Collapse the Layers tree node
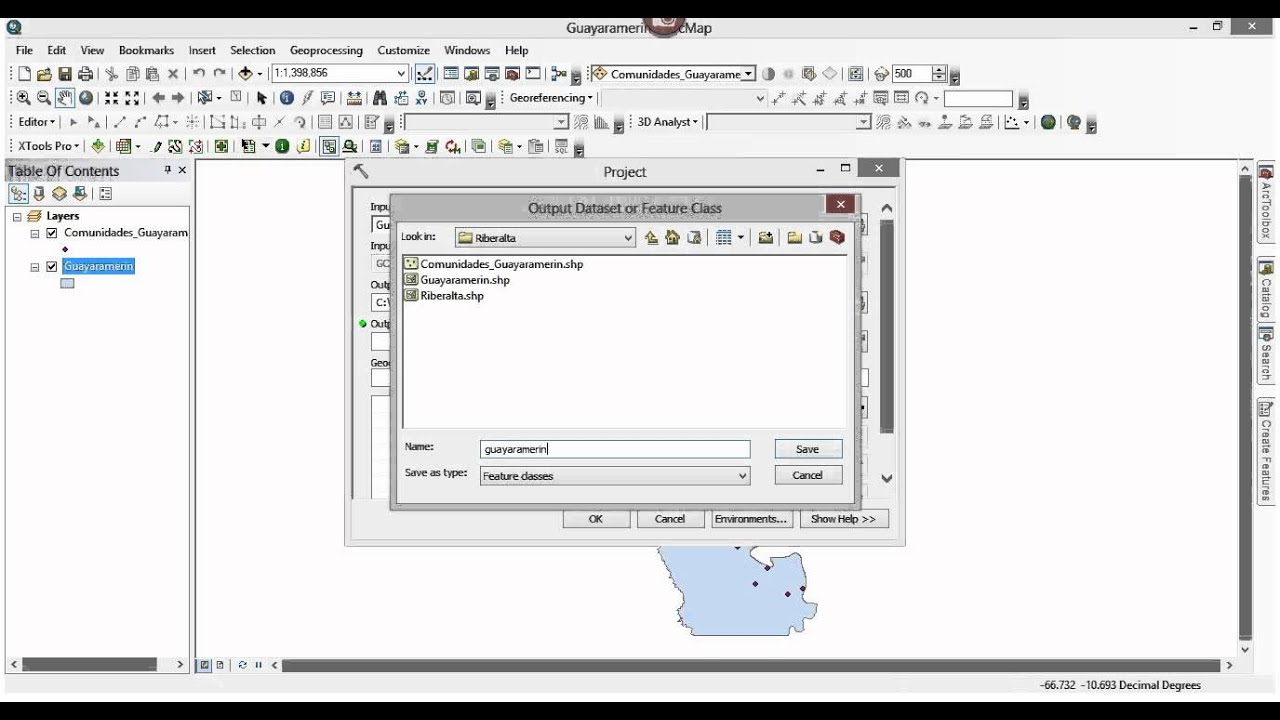The width and height of the screenshot is (1280, 720). [x=17, y=216]
